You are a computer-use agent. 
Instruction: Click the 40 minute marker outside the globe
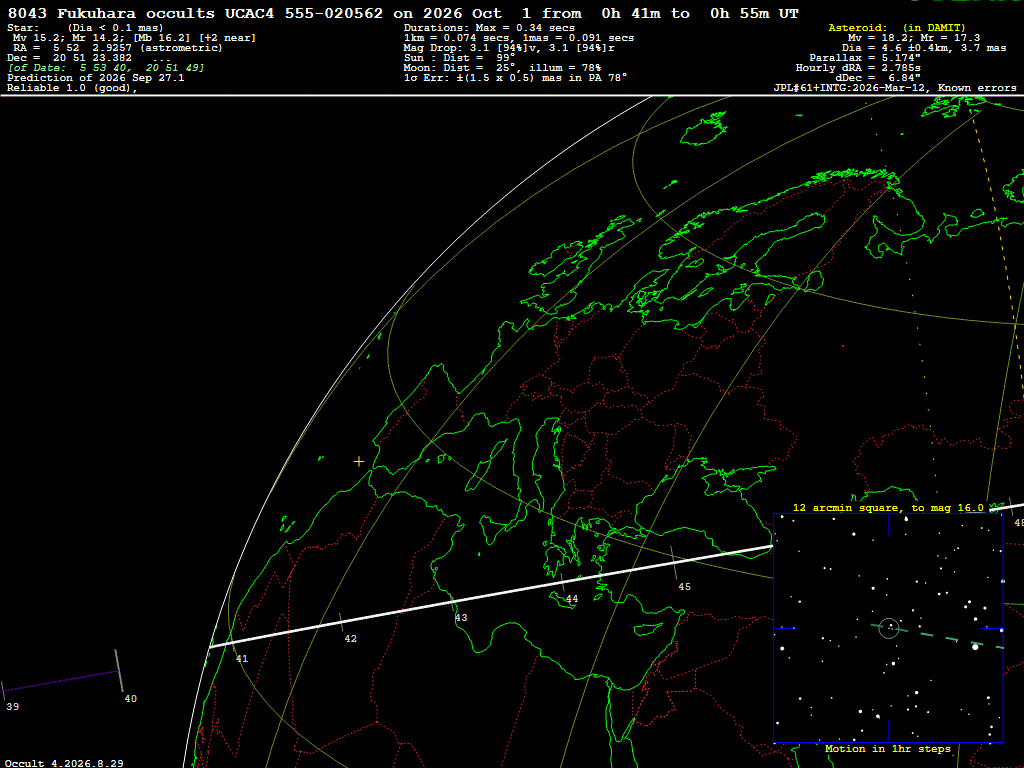click(x=119, y=671)
